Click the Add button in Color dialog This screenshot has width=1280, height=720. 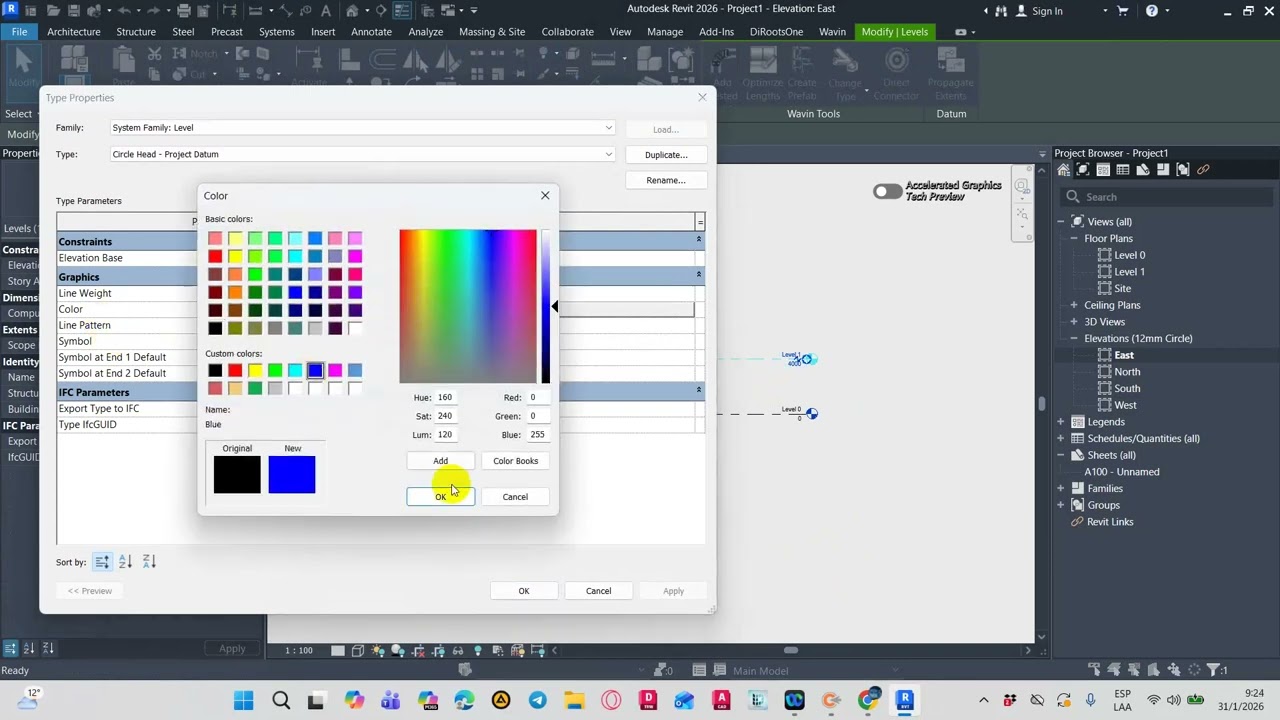coord(440,461)
